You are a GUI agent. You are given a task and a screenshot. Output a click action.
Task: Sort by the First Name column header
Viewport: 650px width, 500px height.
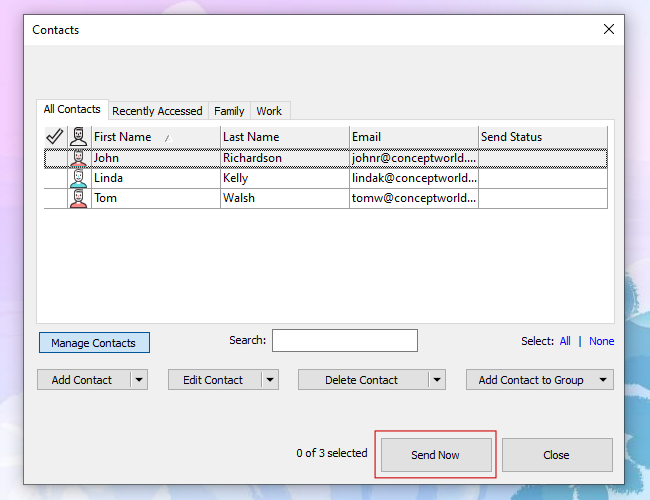click(156, 137)
